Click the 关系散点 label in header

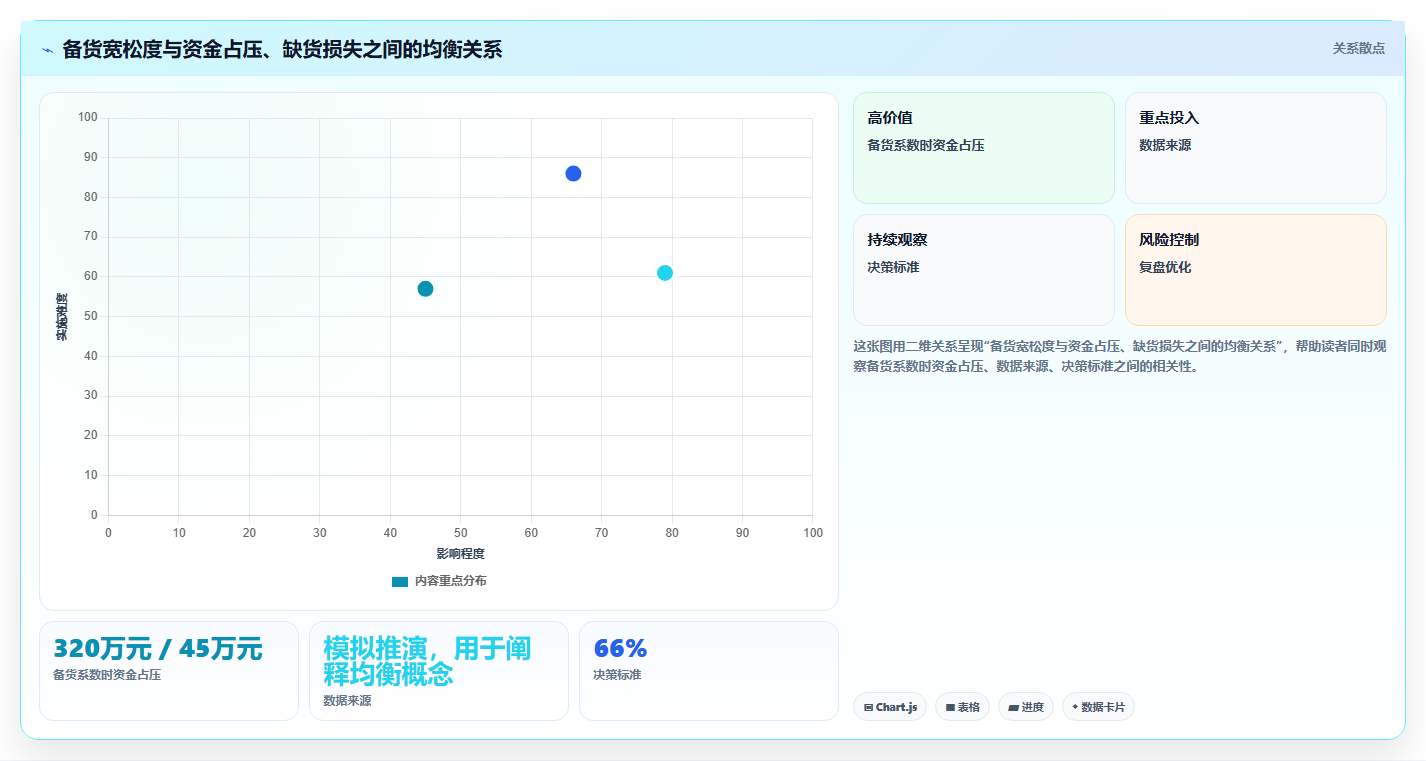(1359, 48)
